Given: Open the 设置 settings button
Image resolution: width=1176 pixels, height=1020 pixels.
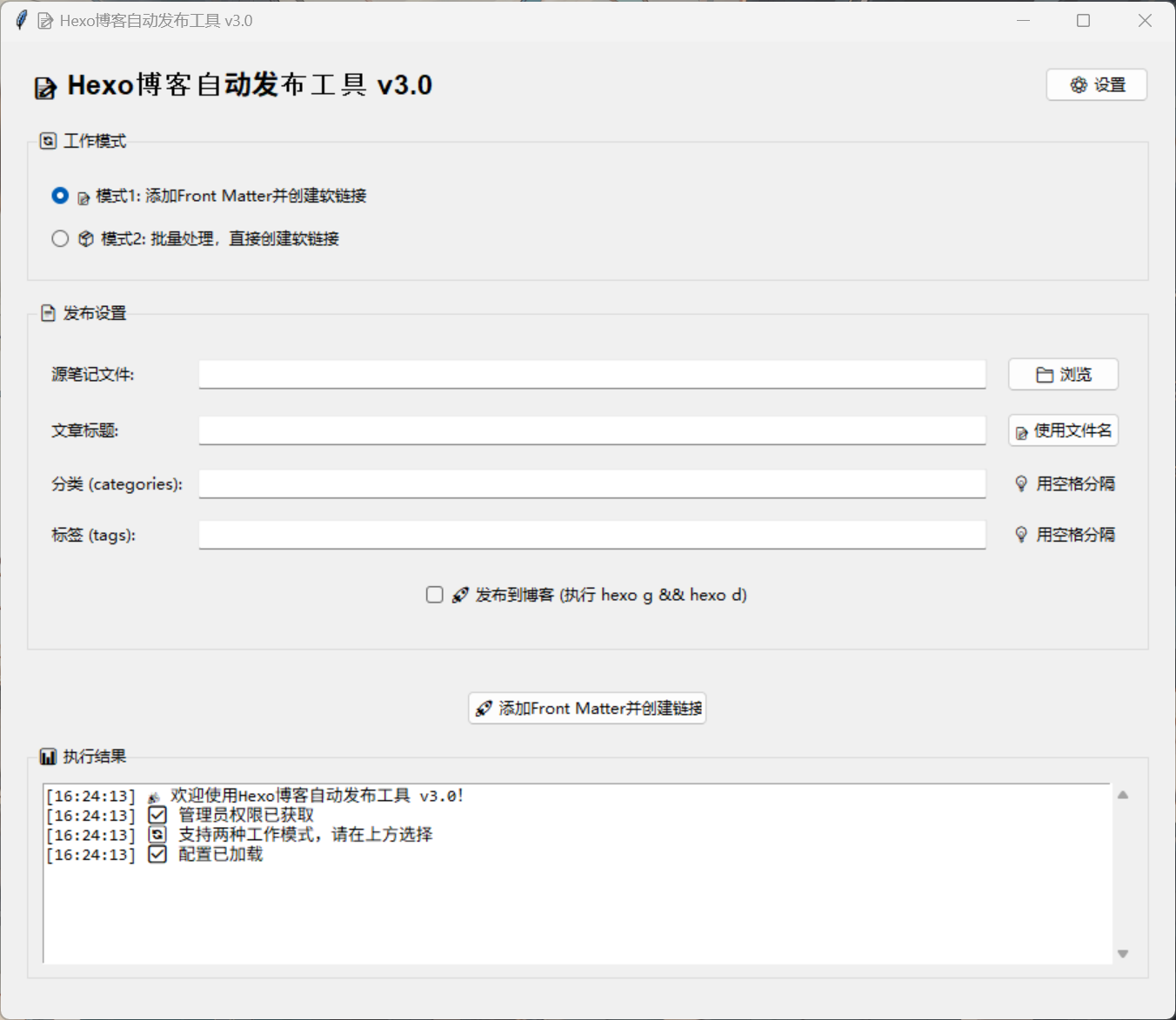Looking at the screenshot, I should pyautogui.click(x=1096, y=84).
